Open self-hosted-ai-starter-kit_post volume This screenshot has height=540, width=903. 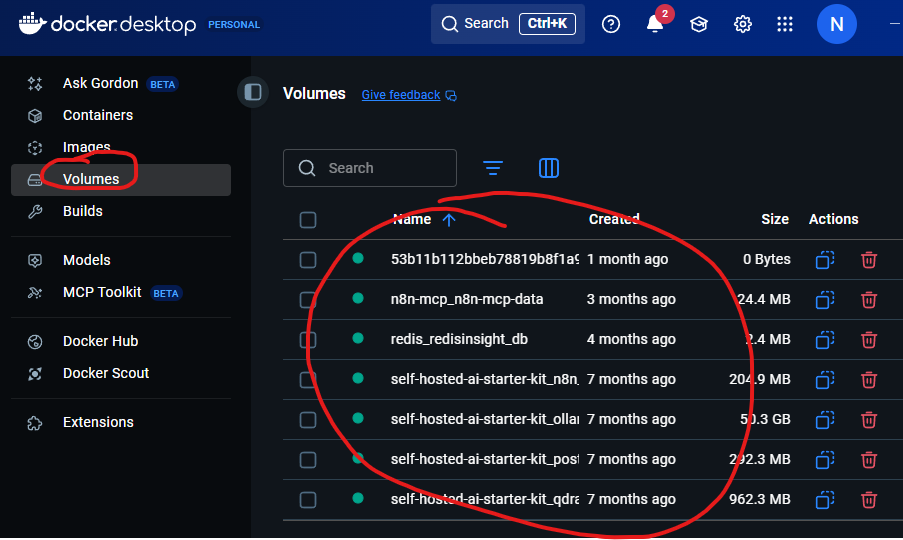pos(484,459)
